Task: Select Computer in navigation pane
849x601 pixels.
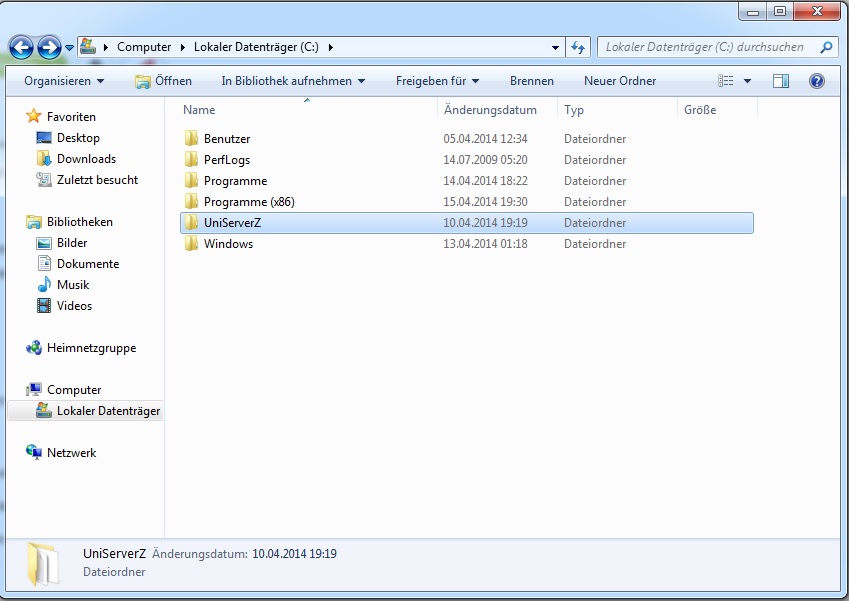Action: click(x=74, y=390)
